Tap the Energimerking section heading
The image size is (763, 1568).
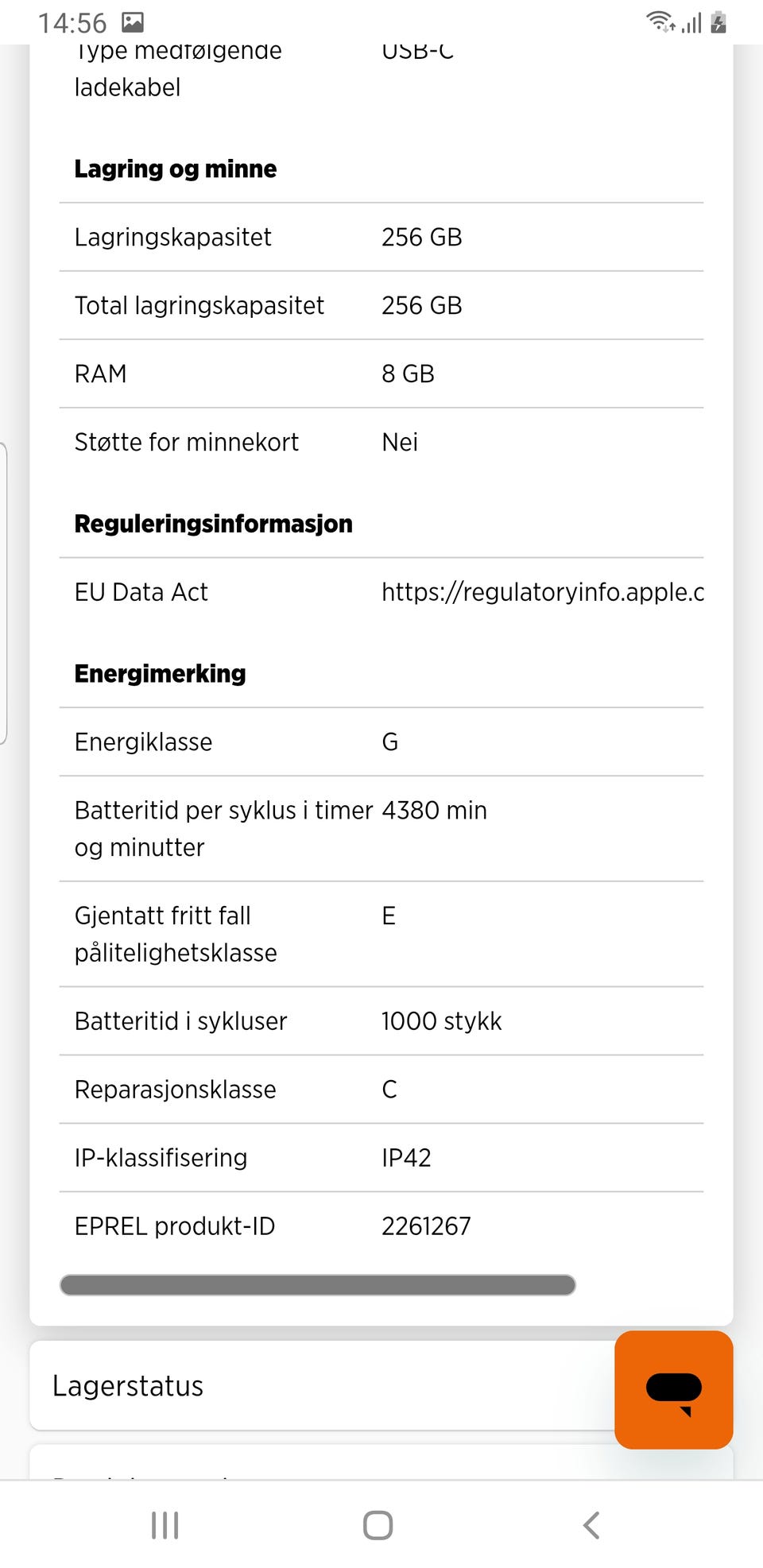[x=161, y=674]
